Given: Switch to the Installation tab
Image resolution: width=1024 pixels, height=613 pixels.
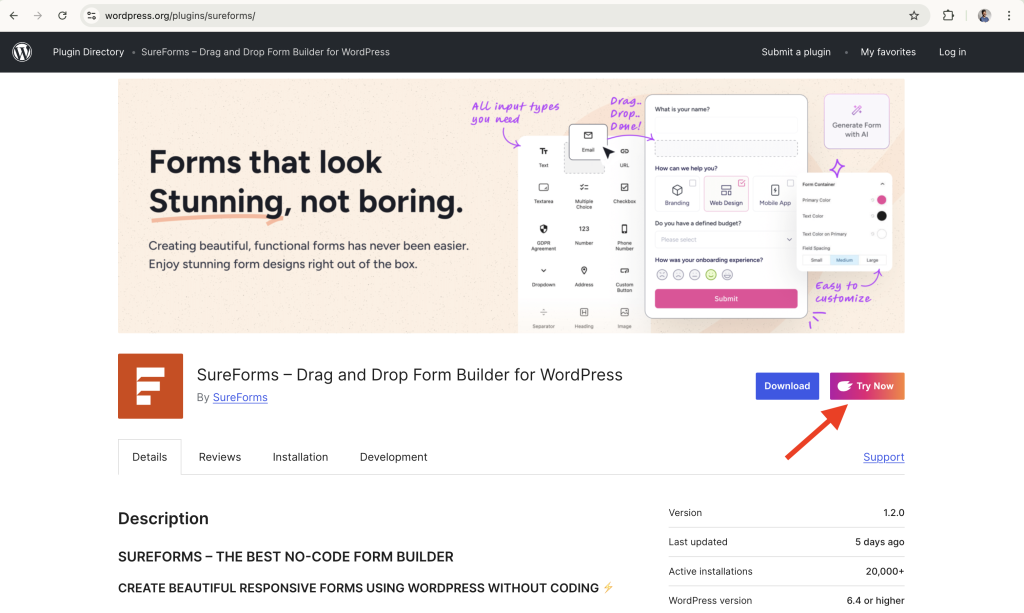Looking at the screenshot, I should (x=300, y=457).
